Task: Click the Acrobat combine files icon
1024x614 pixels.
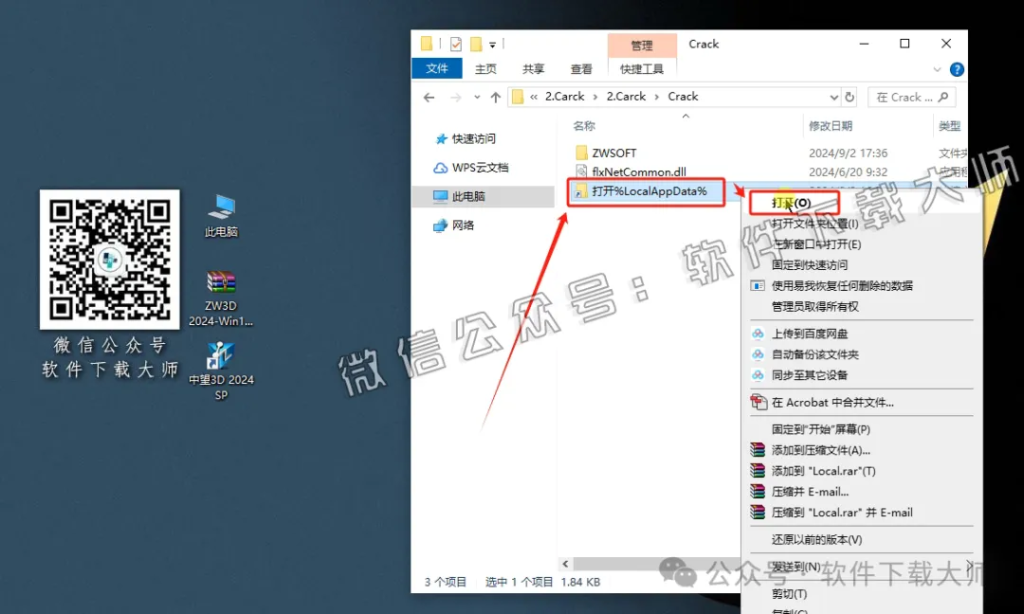Action: tap(759, 403)
